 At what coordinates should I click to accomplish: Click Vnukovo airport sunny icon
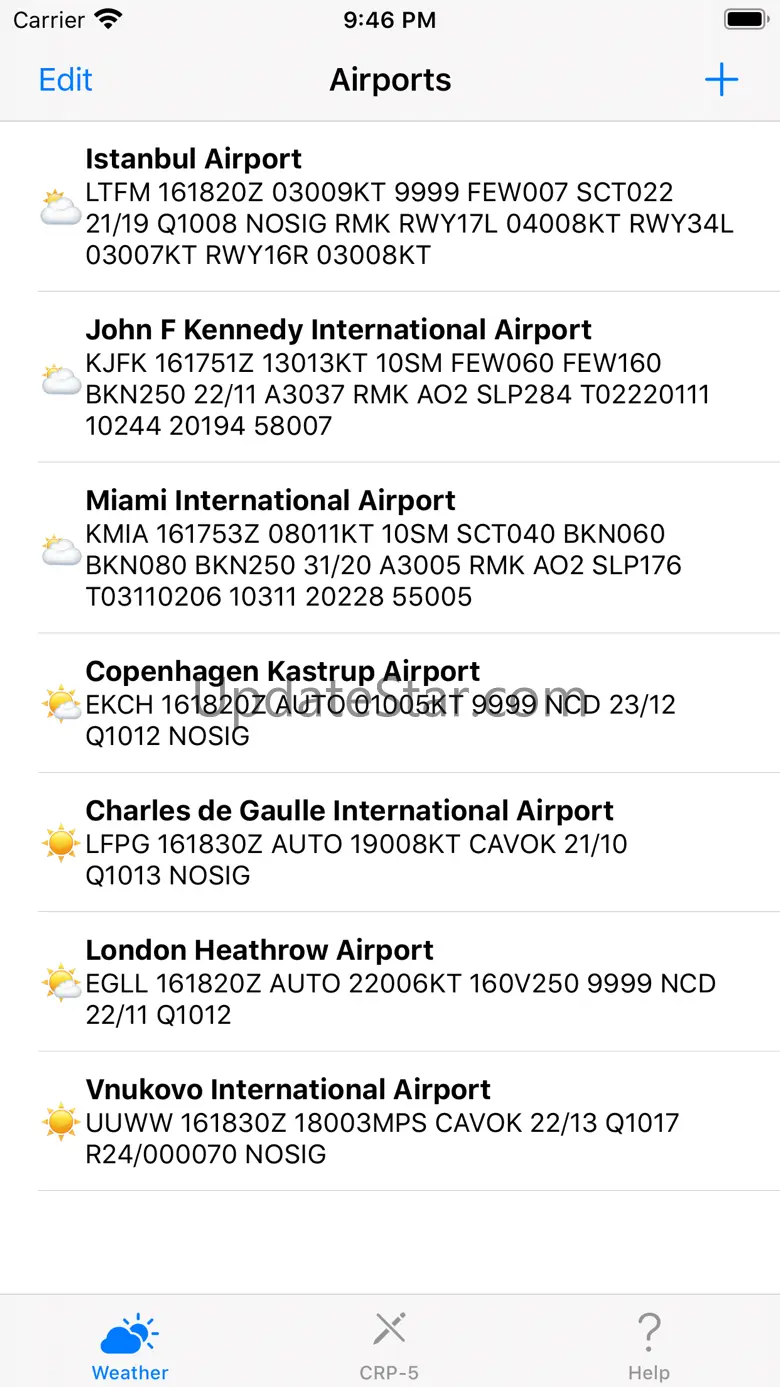[61, 1122]
